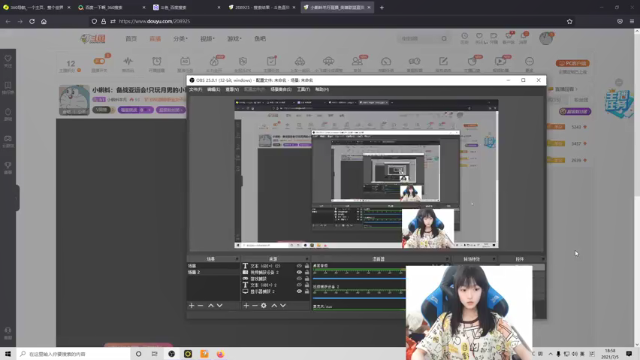The width and height of the screenshot is (640, 360).
Task: Adjust desktop audio volume slider
Action: point(359,278)
